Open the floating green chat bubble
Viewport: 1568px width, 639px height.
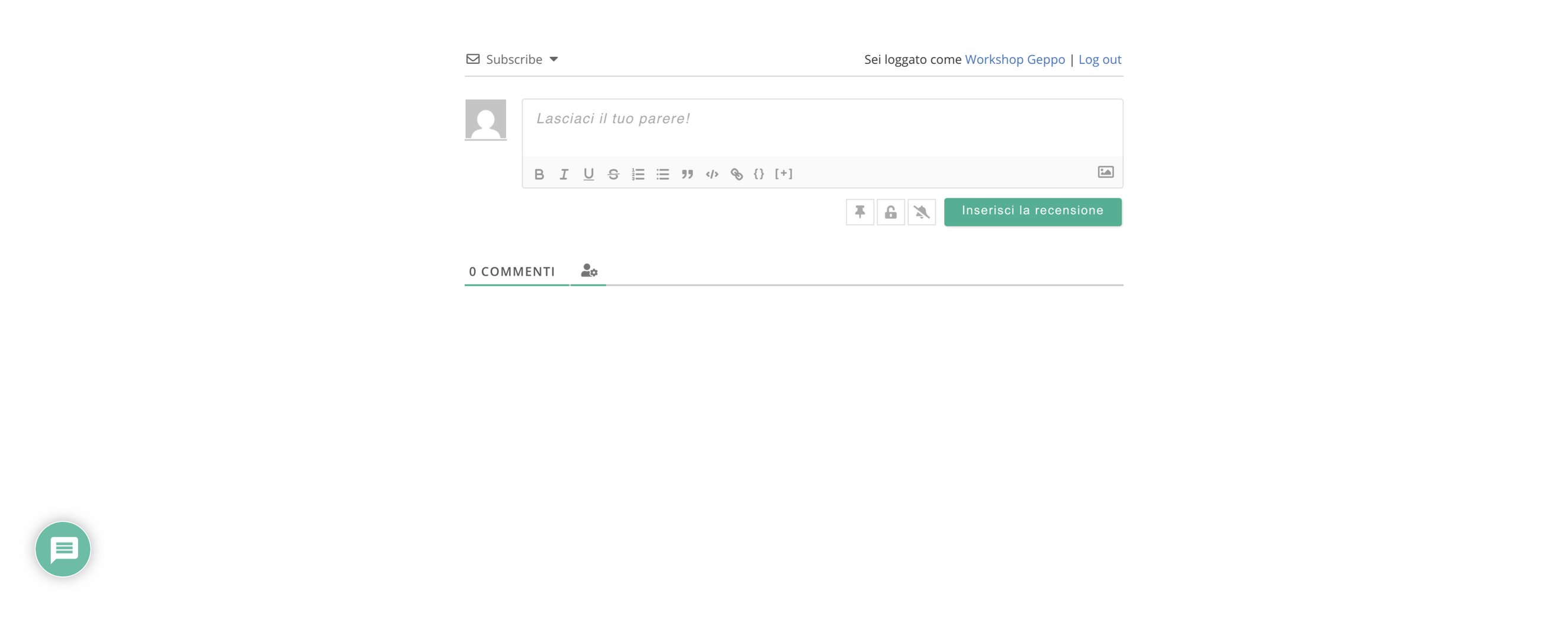(x=63, y=549)
